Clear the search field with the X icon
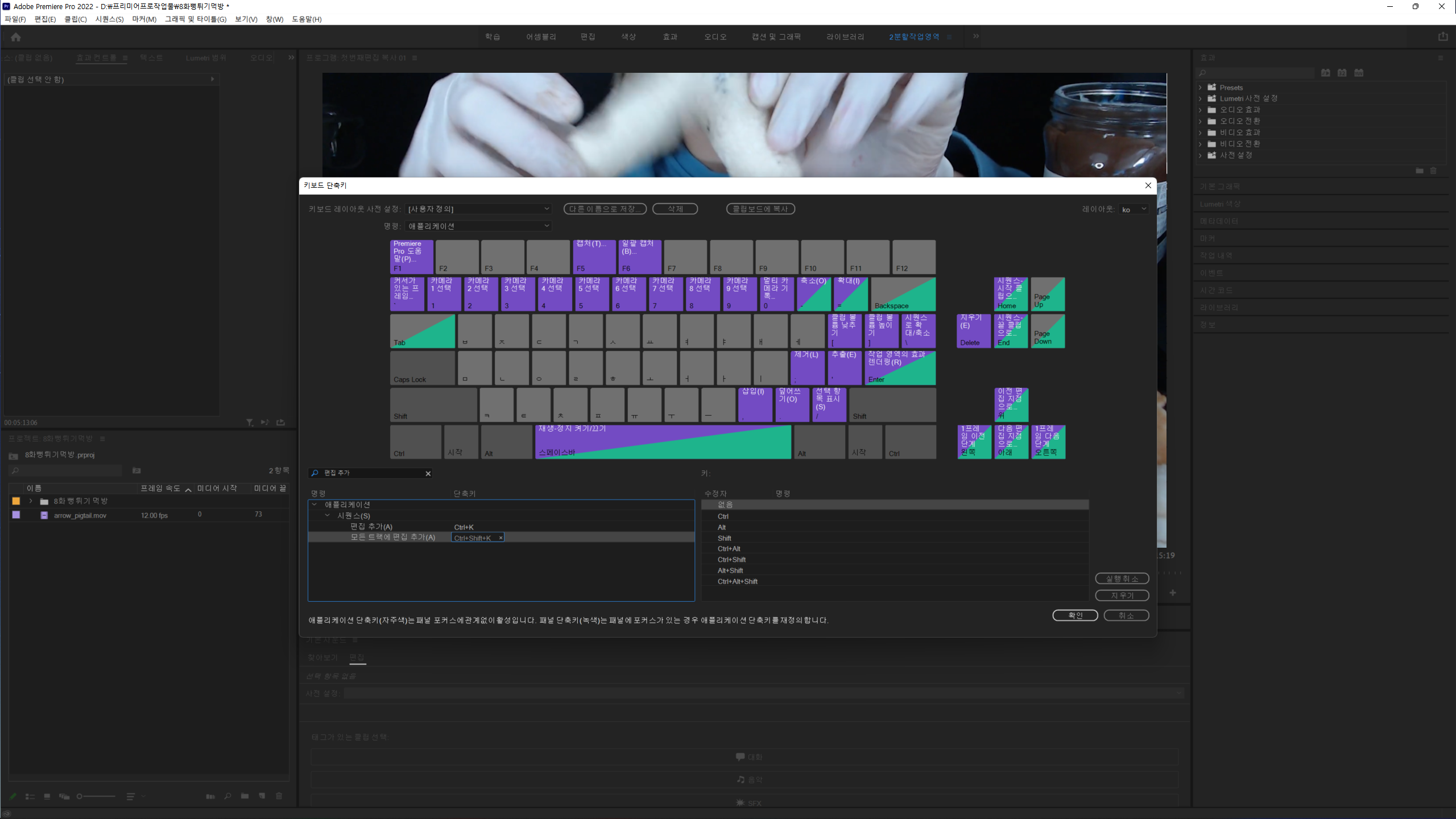The width and height of the screenshot is (1456, 819). (428, 473)
